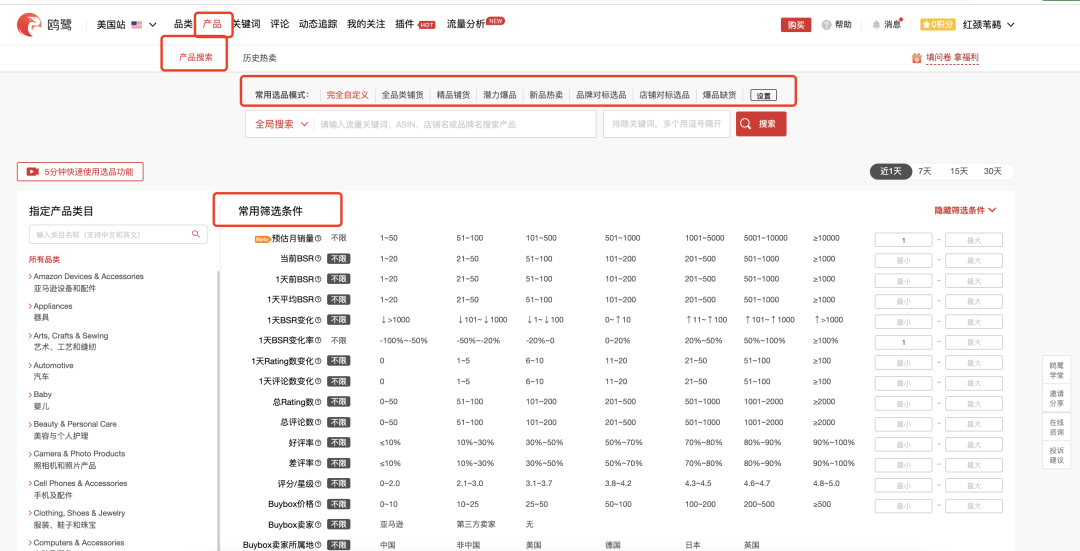Select the 全品类铺货 selection mode
Screen dimensions: 1080x551
pos(402,95)
